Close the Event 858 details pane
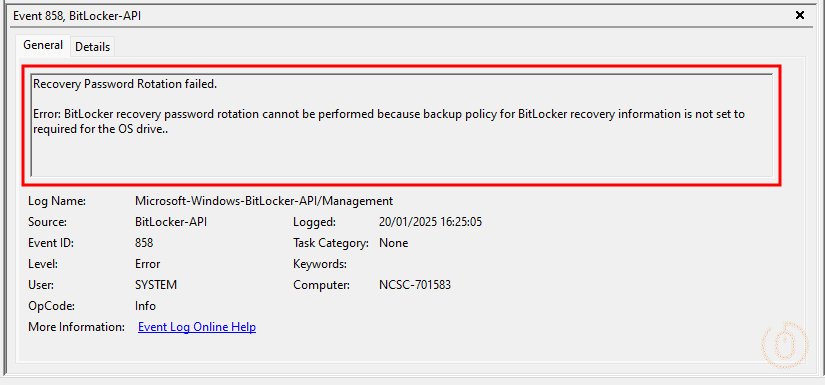This screenshot has height=385, width=825. 800,15
